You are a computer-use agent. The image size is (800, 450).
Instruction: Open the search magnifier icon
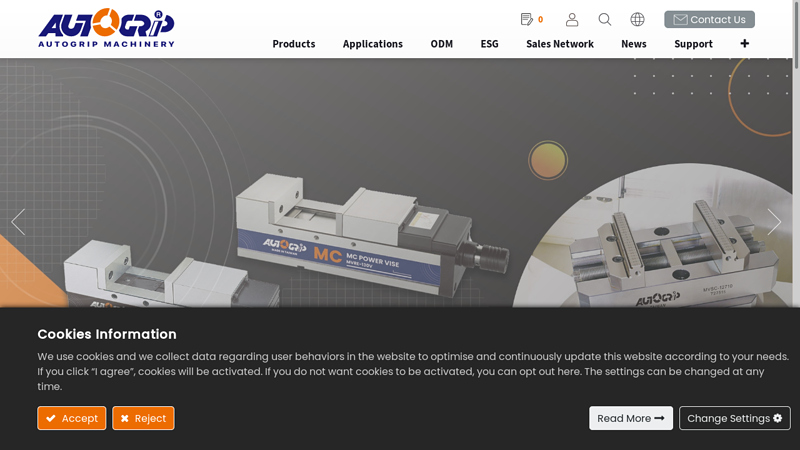(605, 19)
